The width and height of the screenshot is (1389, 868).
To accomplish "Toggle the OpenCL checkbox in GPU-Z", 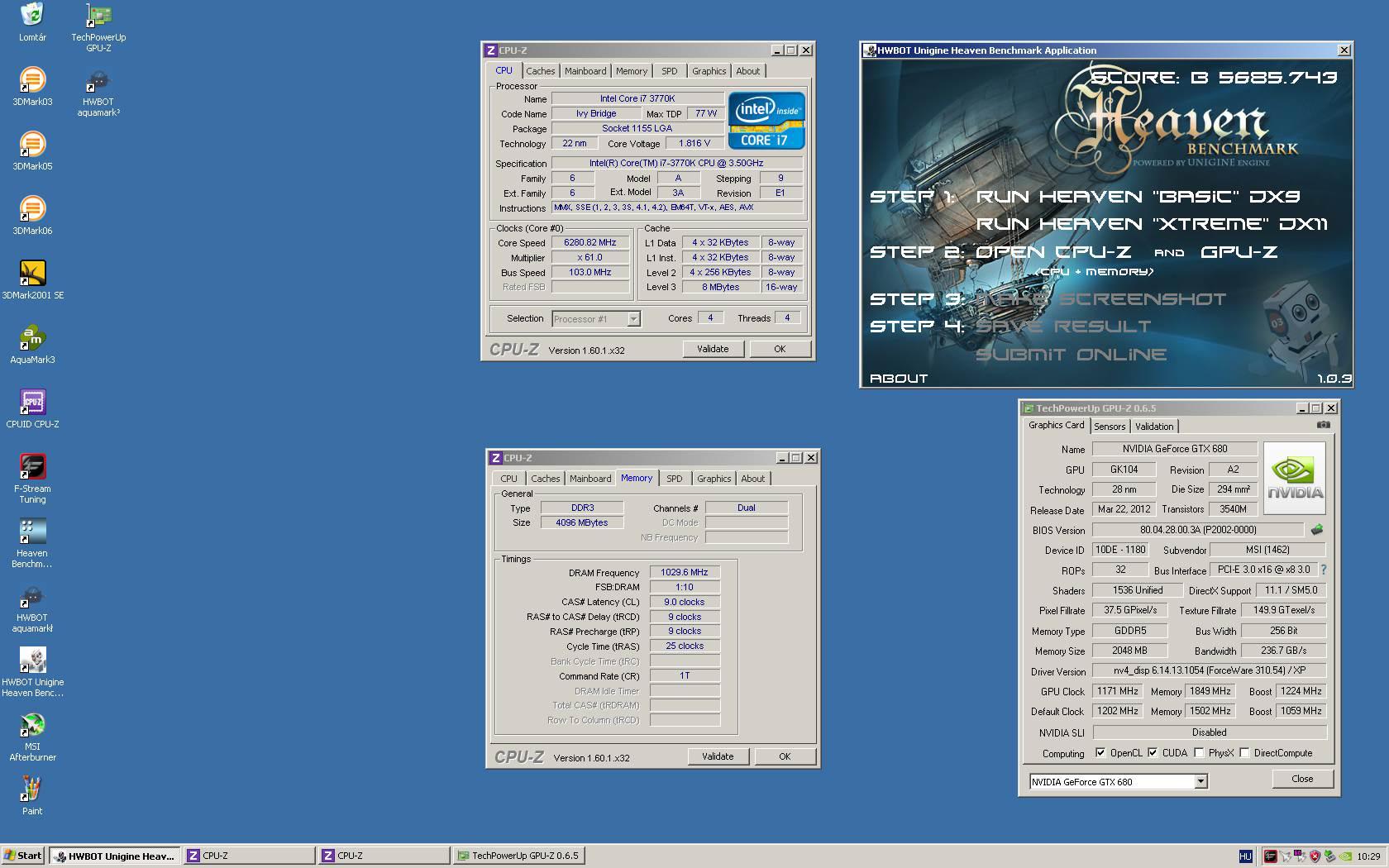I will pos(1100,752).
